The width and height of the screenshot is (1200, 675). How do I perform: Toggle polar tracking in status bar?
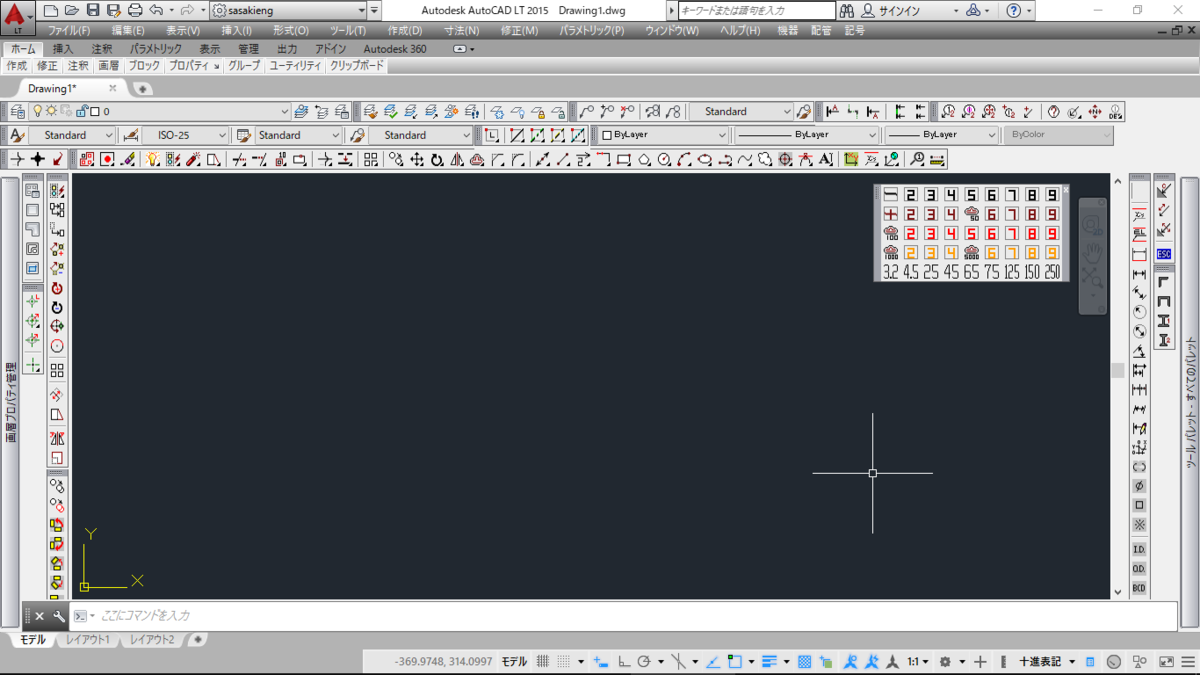644,661
